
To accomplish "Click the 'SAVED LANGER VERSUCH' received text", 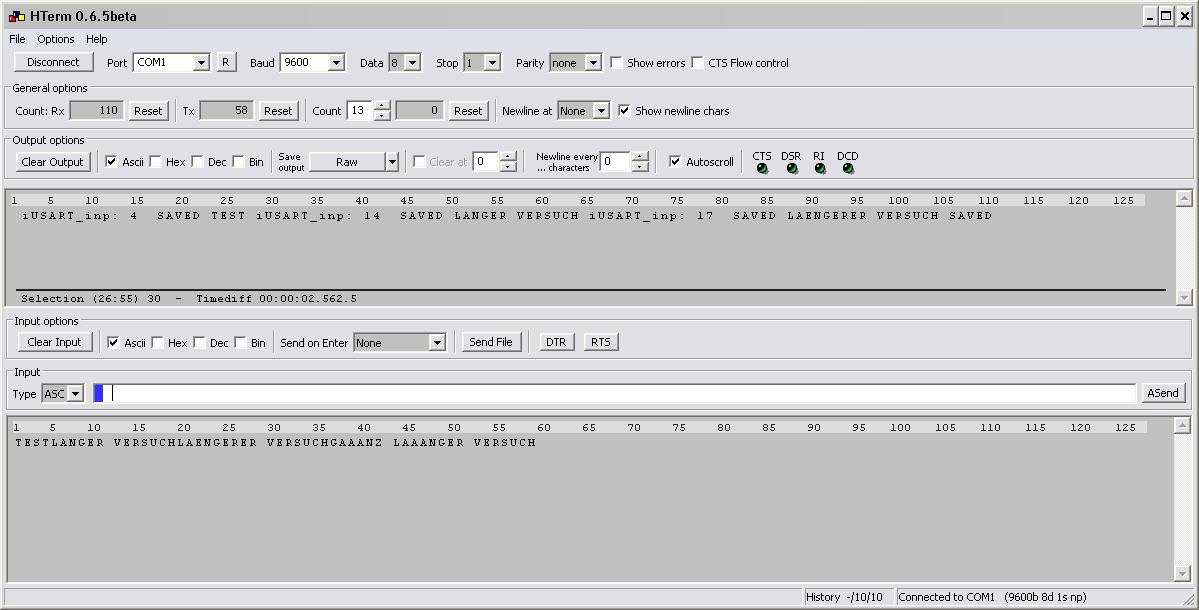I will tap(489, 216).
